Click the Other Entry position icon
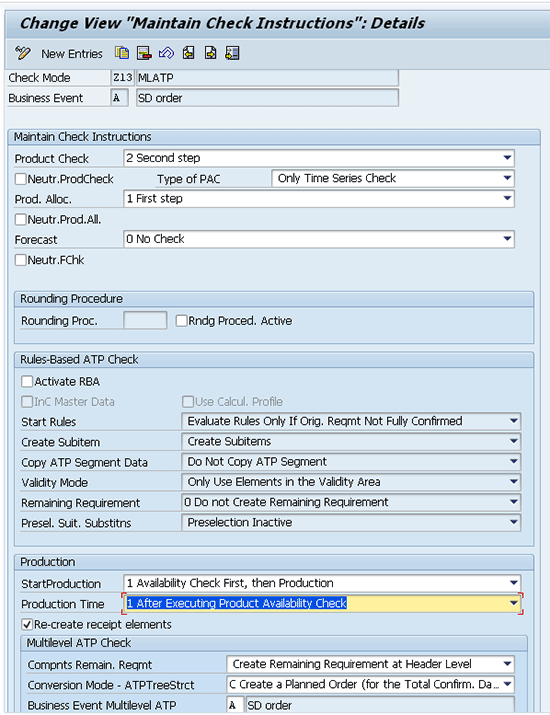This screenshot has width=550, height=715. click(232, 53)
